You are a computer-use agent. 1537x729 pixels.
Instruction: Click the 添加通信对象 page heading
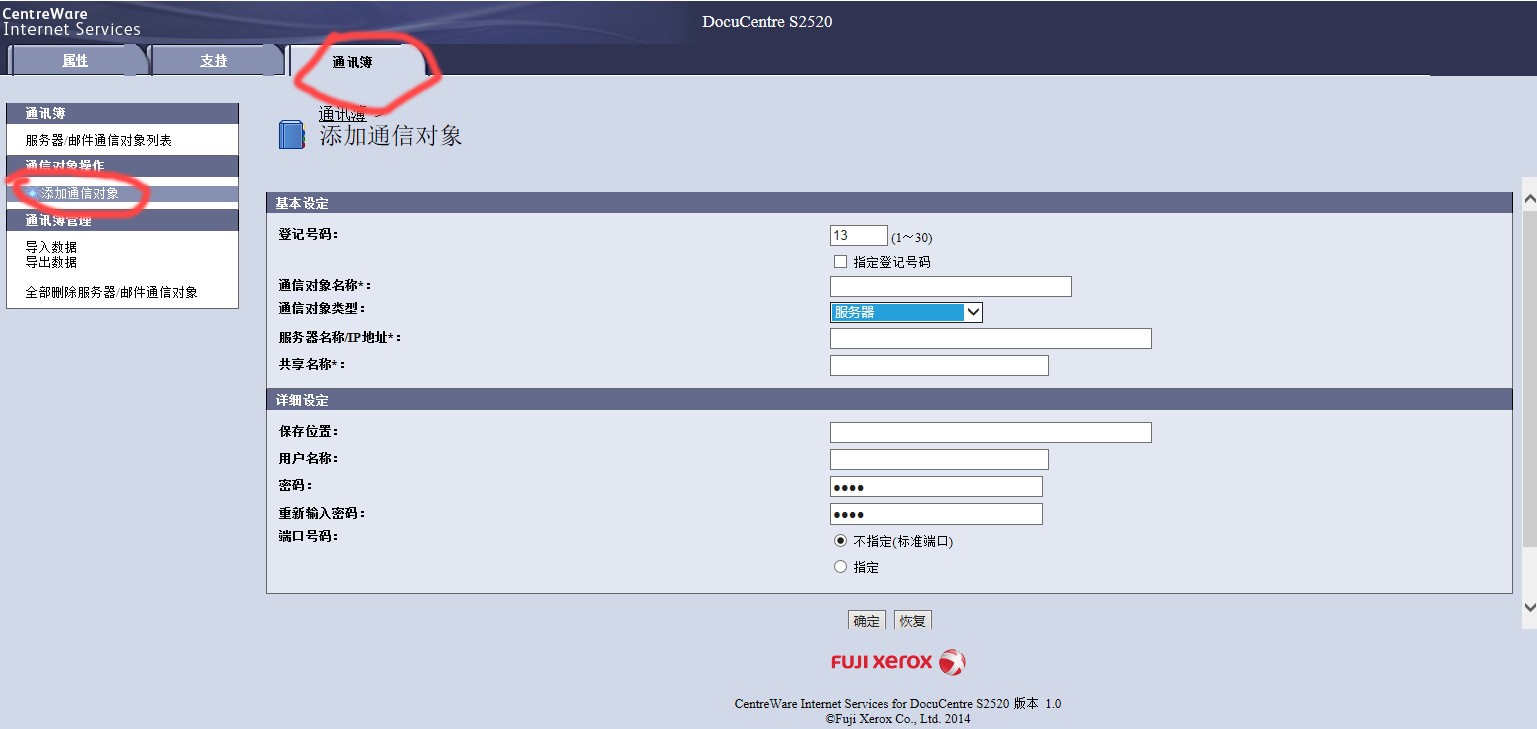[391, 136]
